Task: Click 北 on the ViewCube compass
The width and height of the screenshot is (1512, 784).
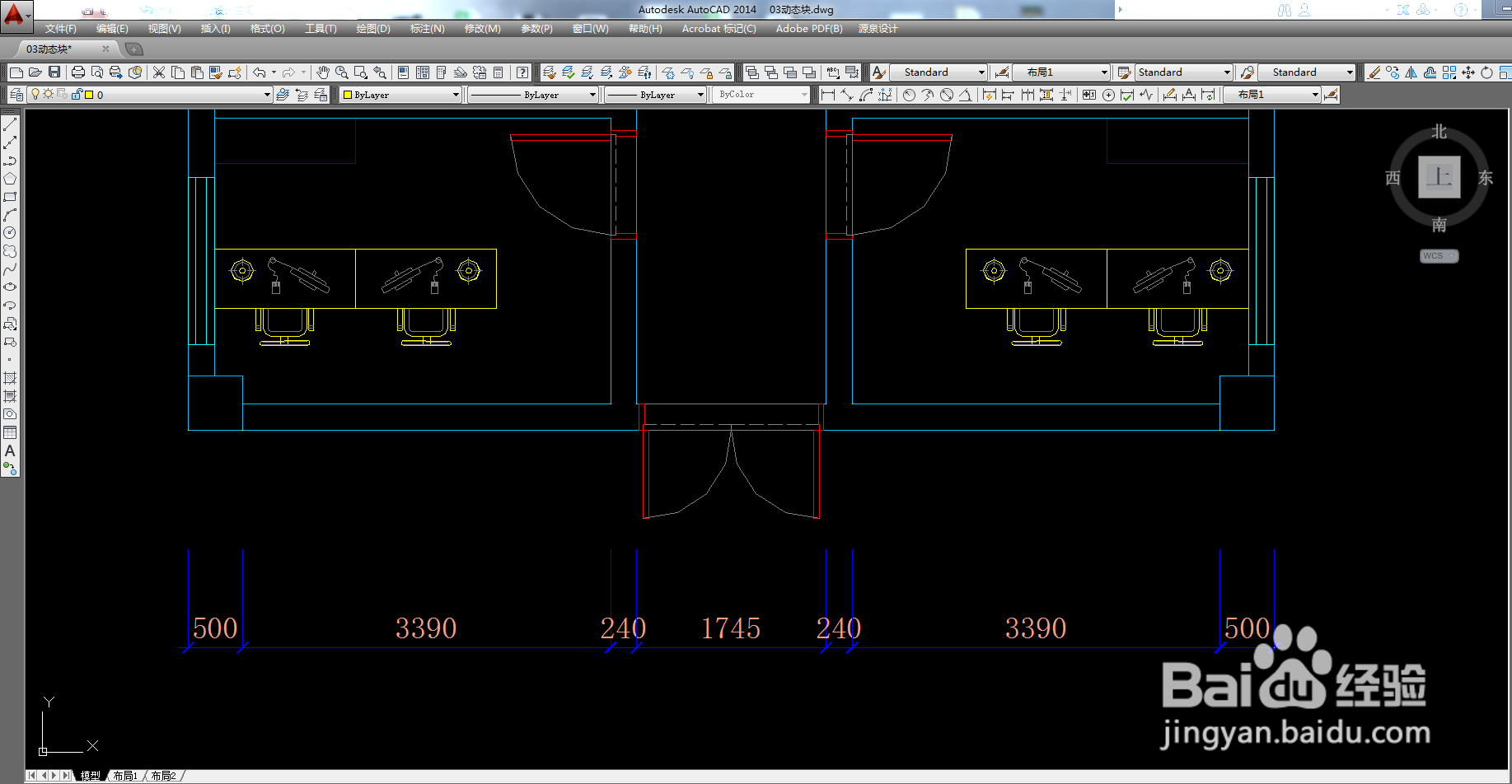Action: [1439, 132]
